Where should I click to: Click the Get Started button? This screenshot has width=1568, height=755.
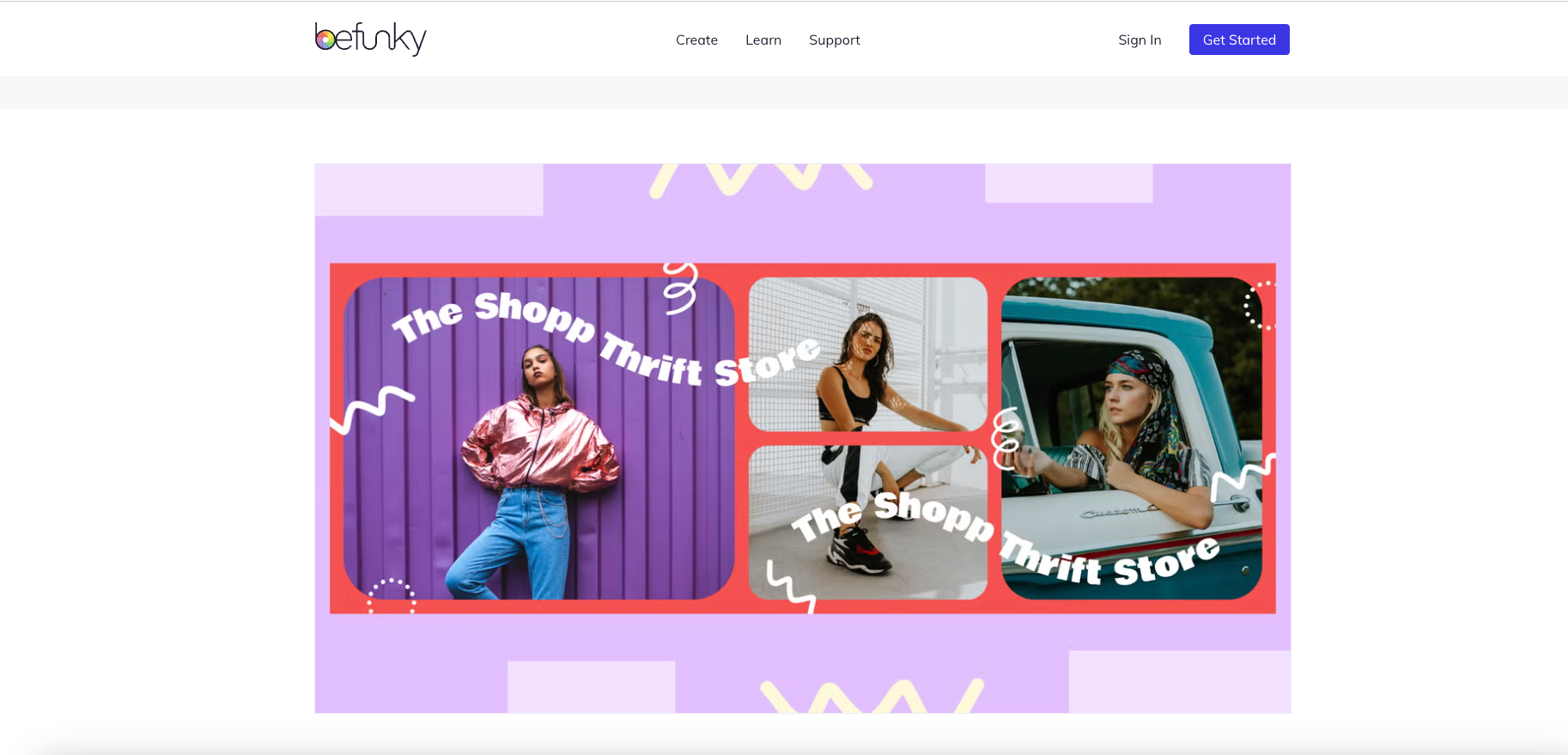click(x=1239, y=40)
